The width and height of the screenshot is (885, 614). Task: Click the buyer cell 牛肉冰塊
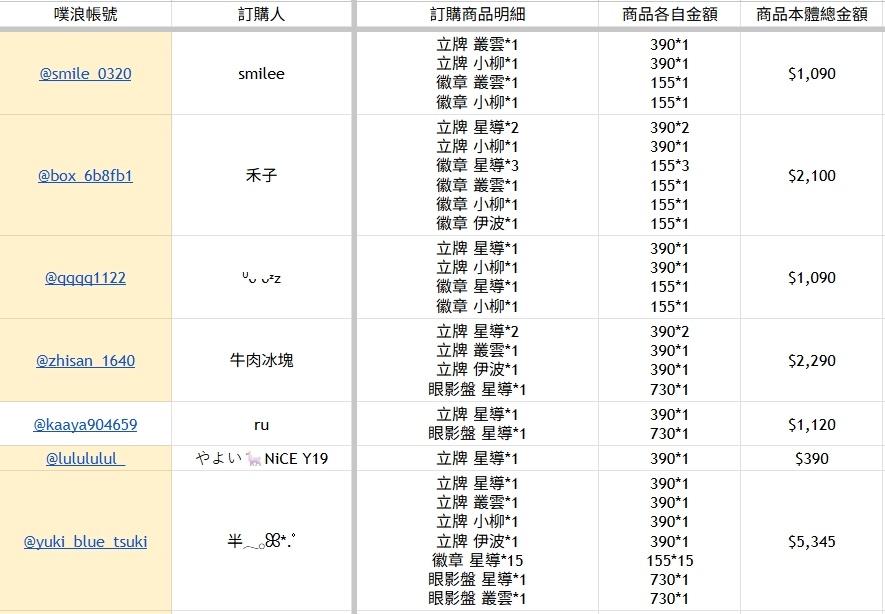point(261,361)
